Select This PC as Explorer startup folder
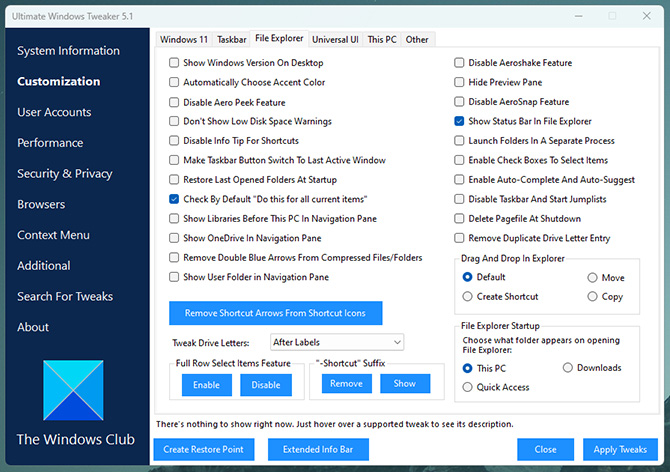The height and width of the screenshot is (472, 670). [x=467, y=368]
